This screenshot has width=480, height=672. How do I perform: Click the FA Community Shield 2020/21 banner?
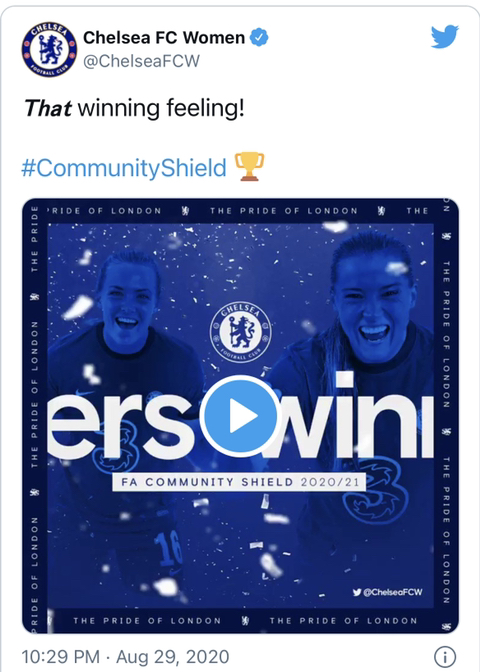point(239,482)
